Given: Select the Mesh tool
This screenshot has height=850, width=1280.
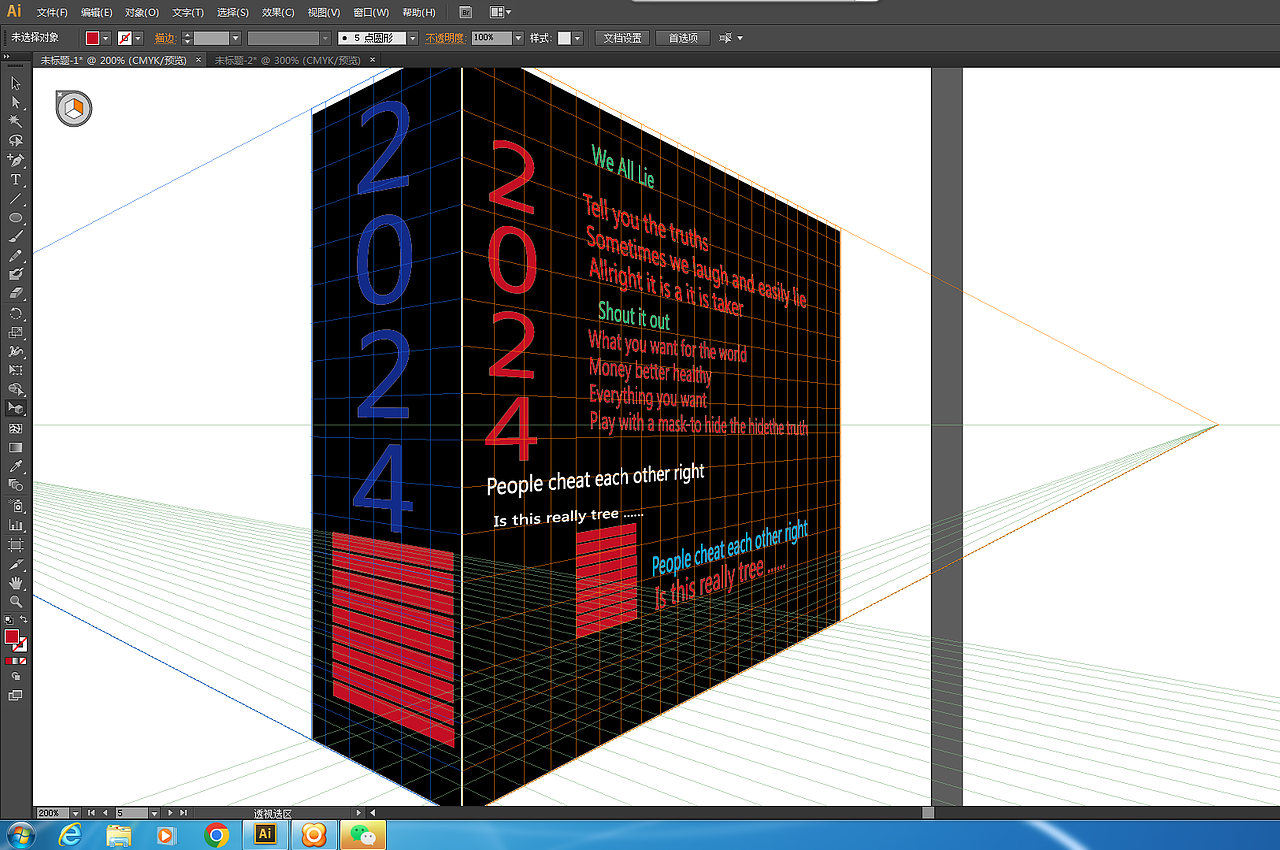Looking at the screenshot, I should pyautogui.click(x=16, y=428).
